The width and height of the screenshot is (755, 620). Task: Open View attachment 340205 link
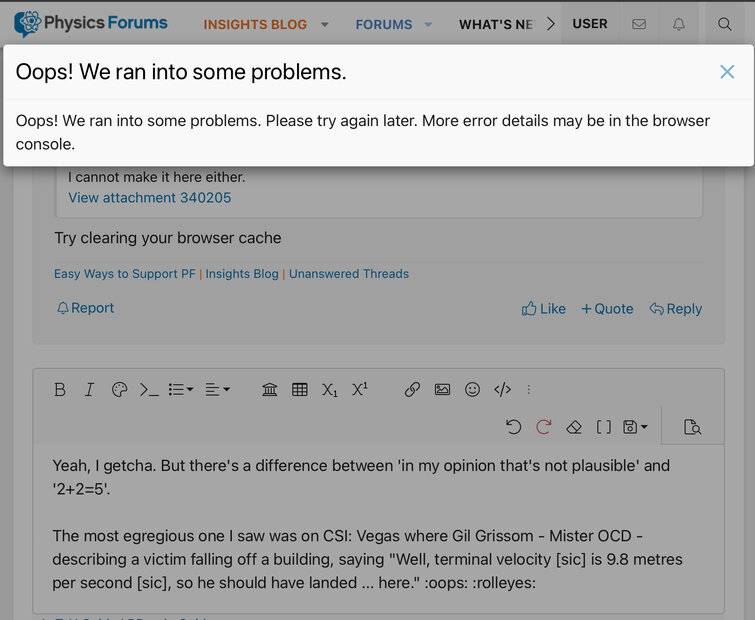click(x=149, y=198)
